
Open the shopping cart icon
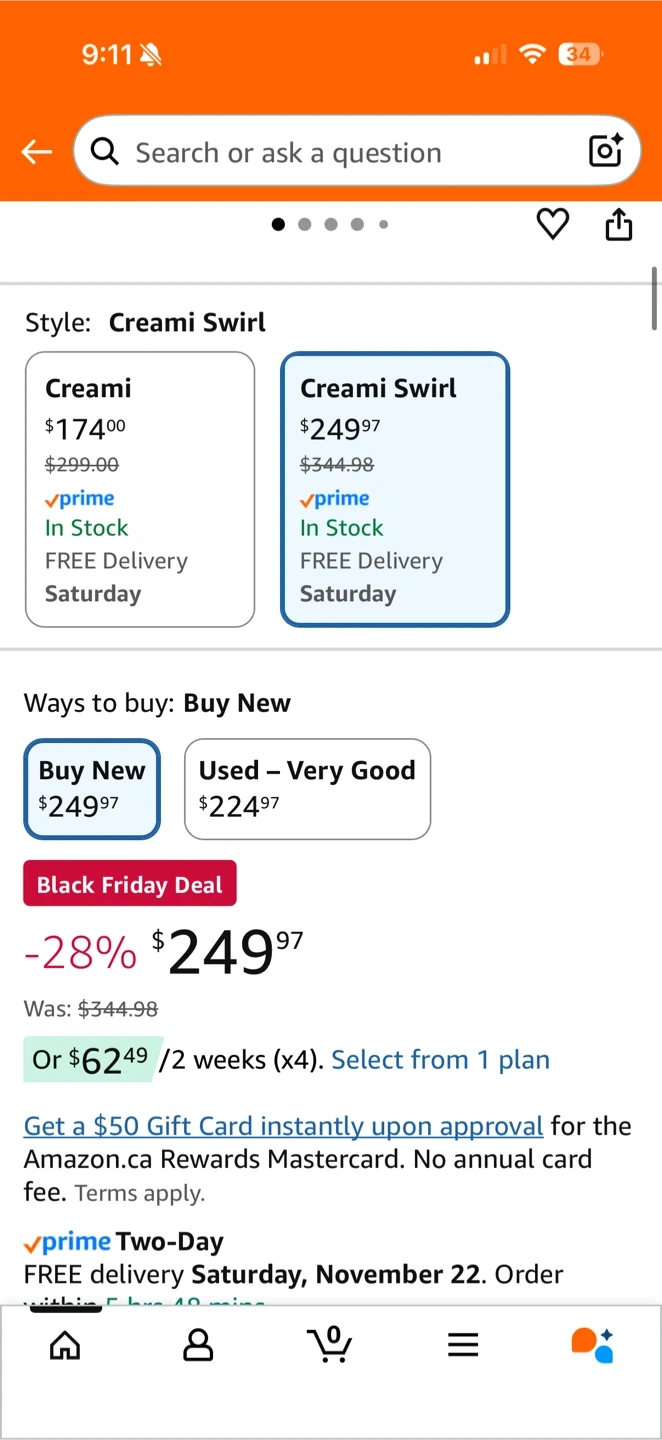pos(330,1344)
